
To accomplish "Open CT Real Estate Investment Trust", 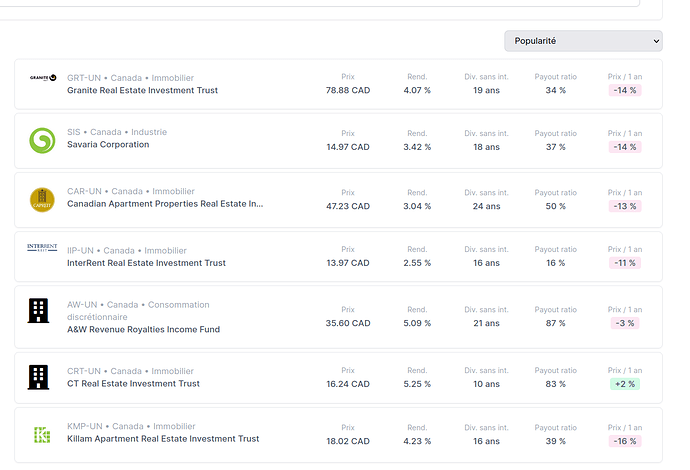I will click(133, 383).
